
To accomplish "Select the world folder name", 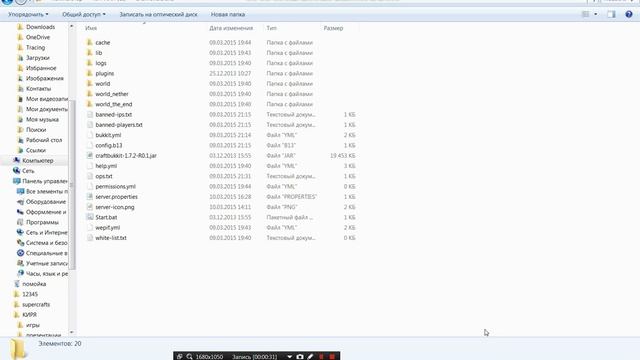I will 102,84.
